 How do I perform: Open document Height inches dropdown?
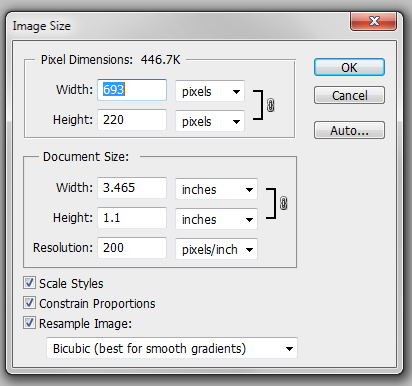(216, 219)
